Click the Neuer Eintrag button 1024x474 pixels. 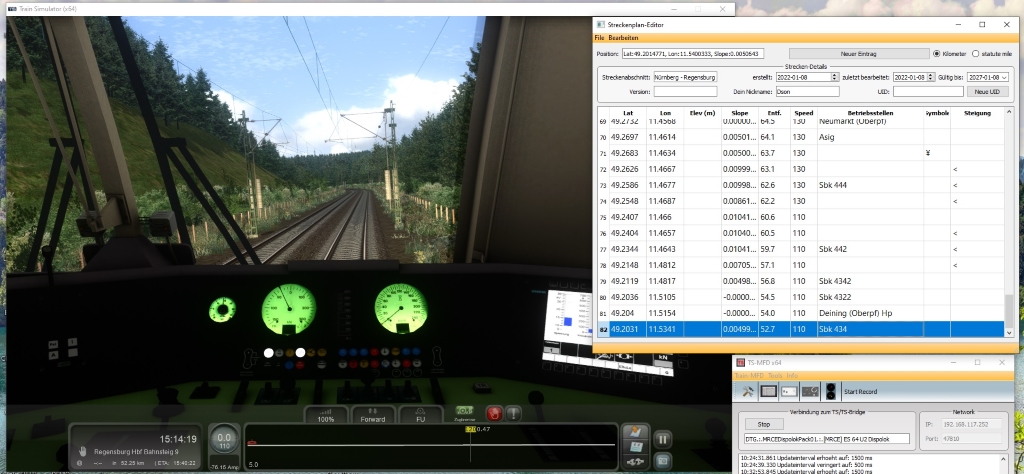tap(858, 54)
